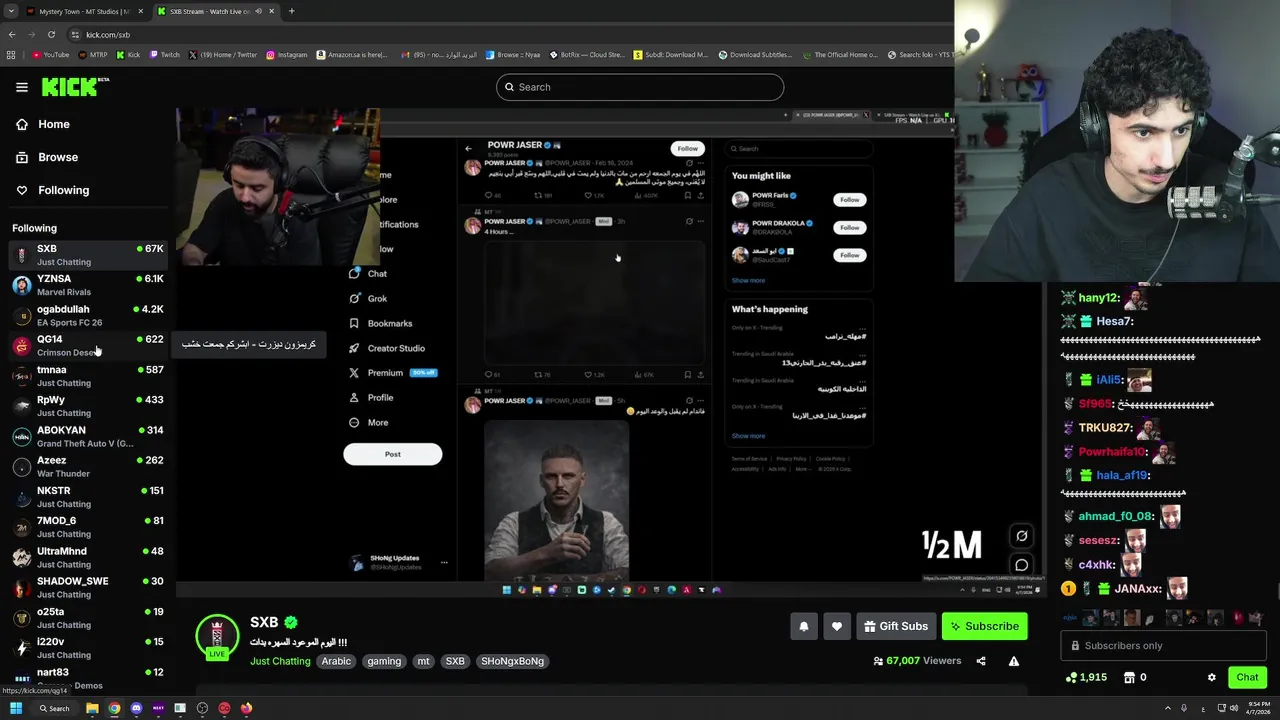This screenshot has width=1280, height=720.
Task: Open the Browse section
Action: [58, 157]
